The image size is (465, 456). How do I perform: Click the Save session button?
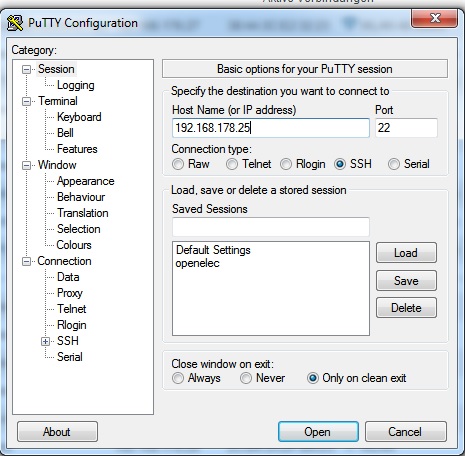point(406,281)
